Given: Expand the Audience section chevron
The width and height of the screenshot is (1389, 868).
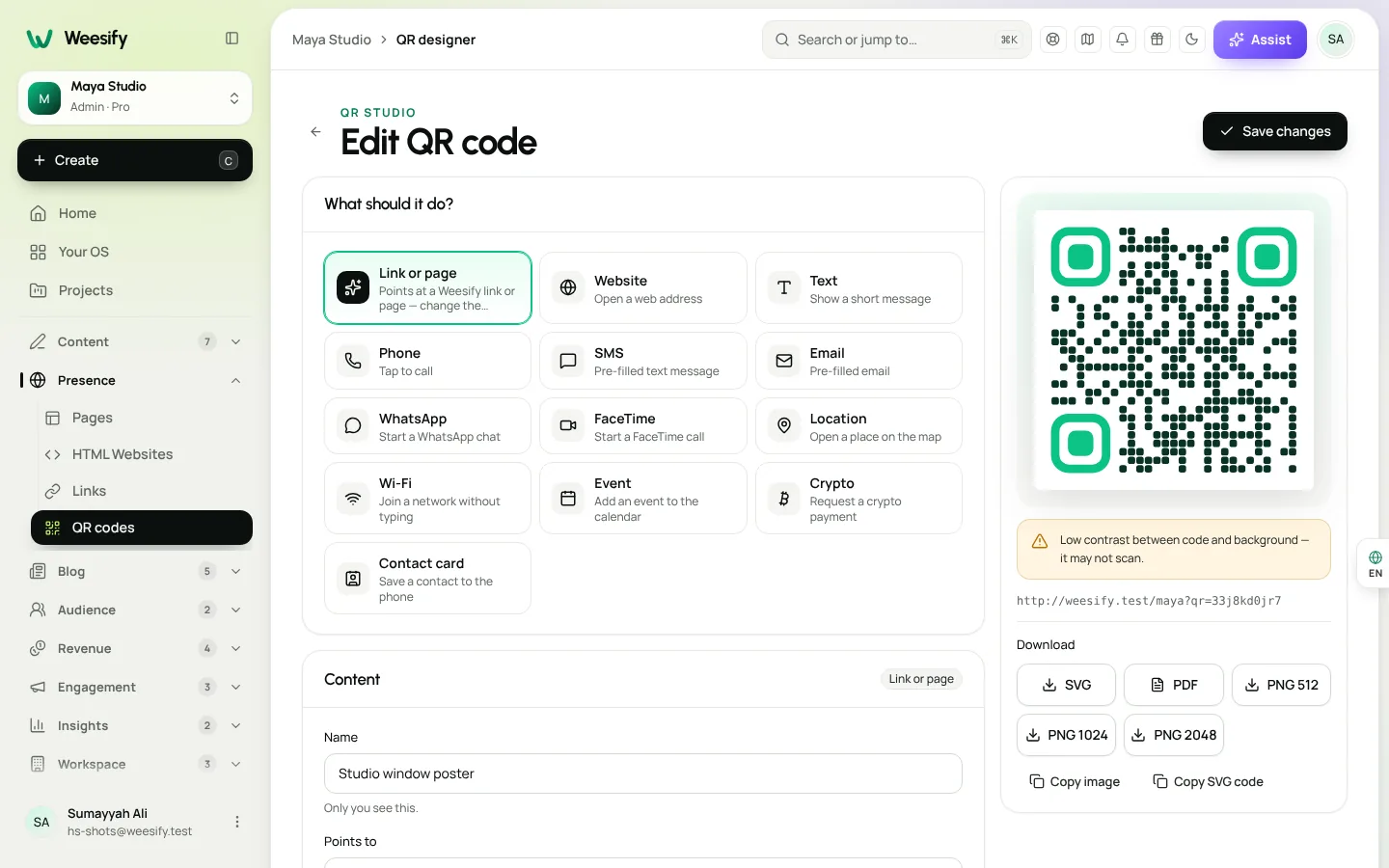Looking at the screenshot, I should 236,610.
